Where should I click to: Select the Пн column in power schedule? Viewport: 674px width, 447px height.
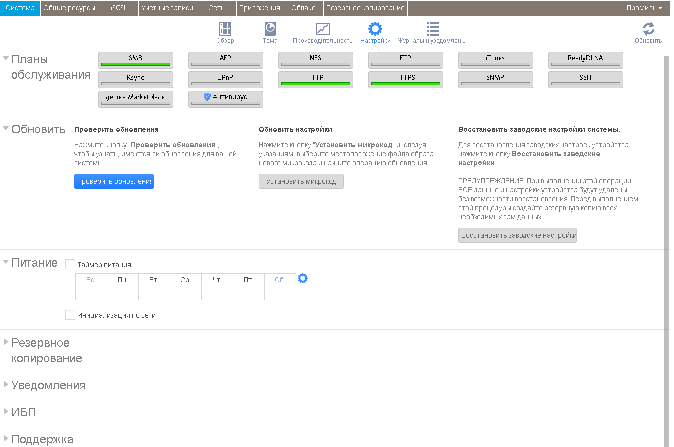(x=122, y=286)
